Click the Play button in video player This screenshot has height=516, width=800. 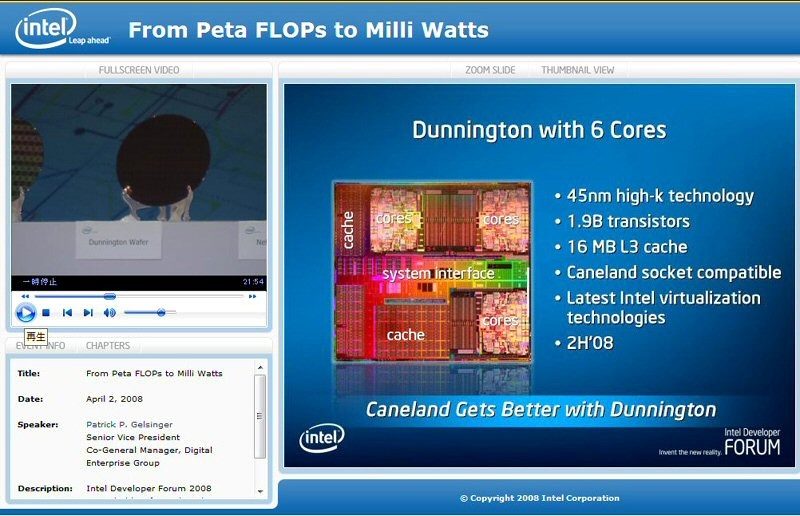25,312
